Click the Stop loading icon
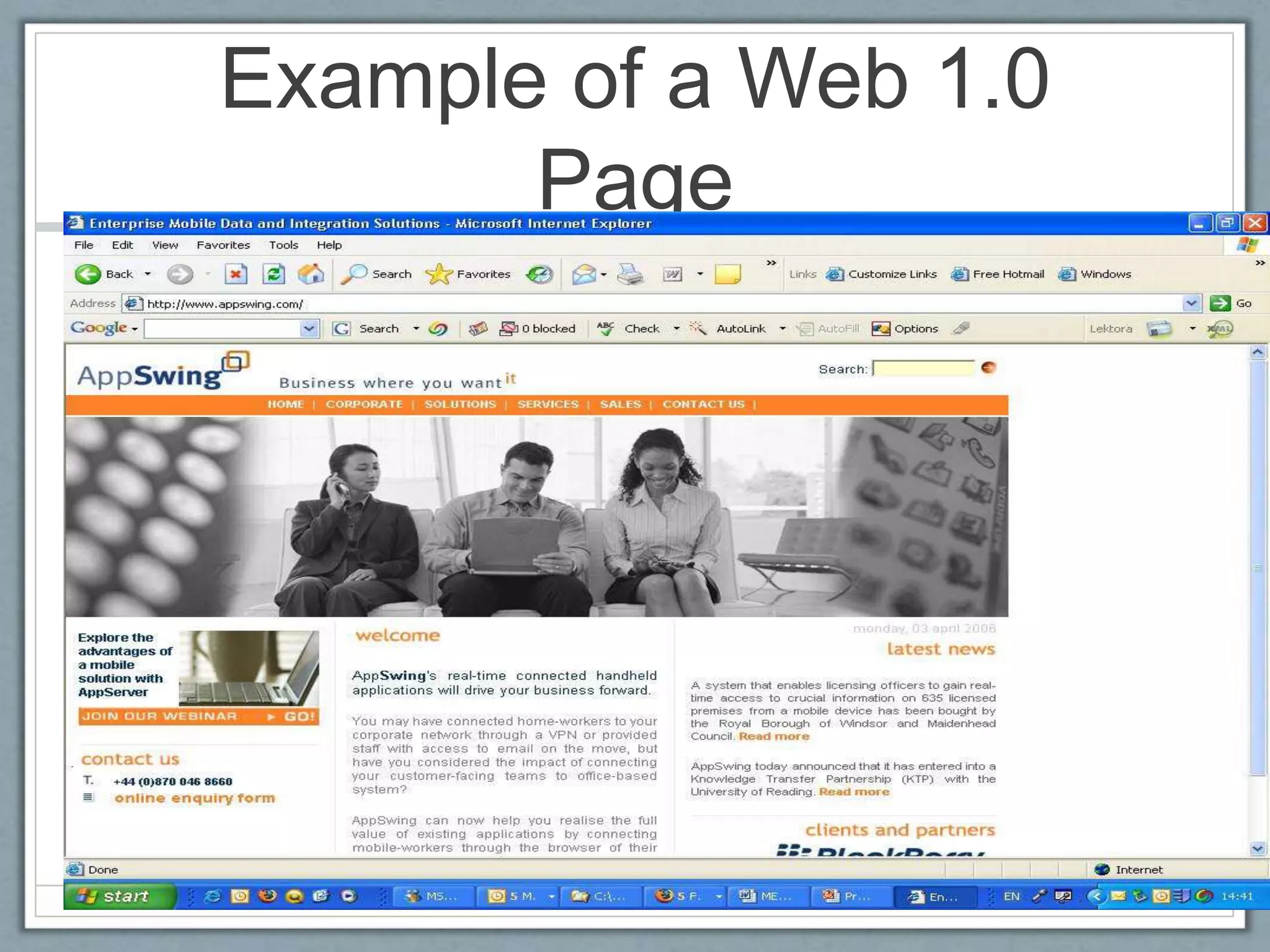The width and height of the screenshot is (1270, 952). 236,274
